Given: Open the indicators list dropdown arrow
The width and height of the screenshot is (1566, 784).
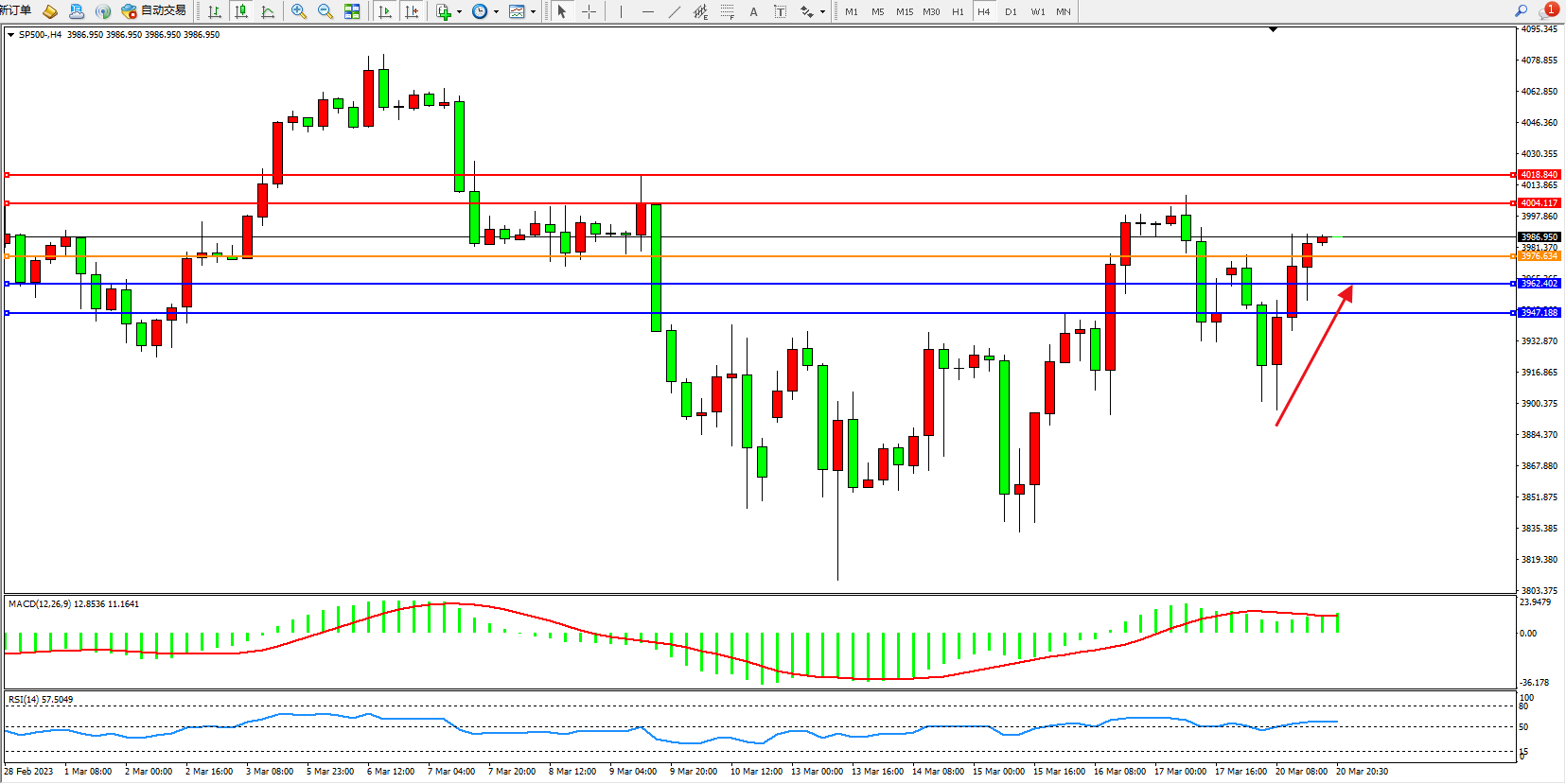Looking at the screenshot, I should coord(459,12).
